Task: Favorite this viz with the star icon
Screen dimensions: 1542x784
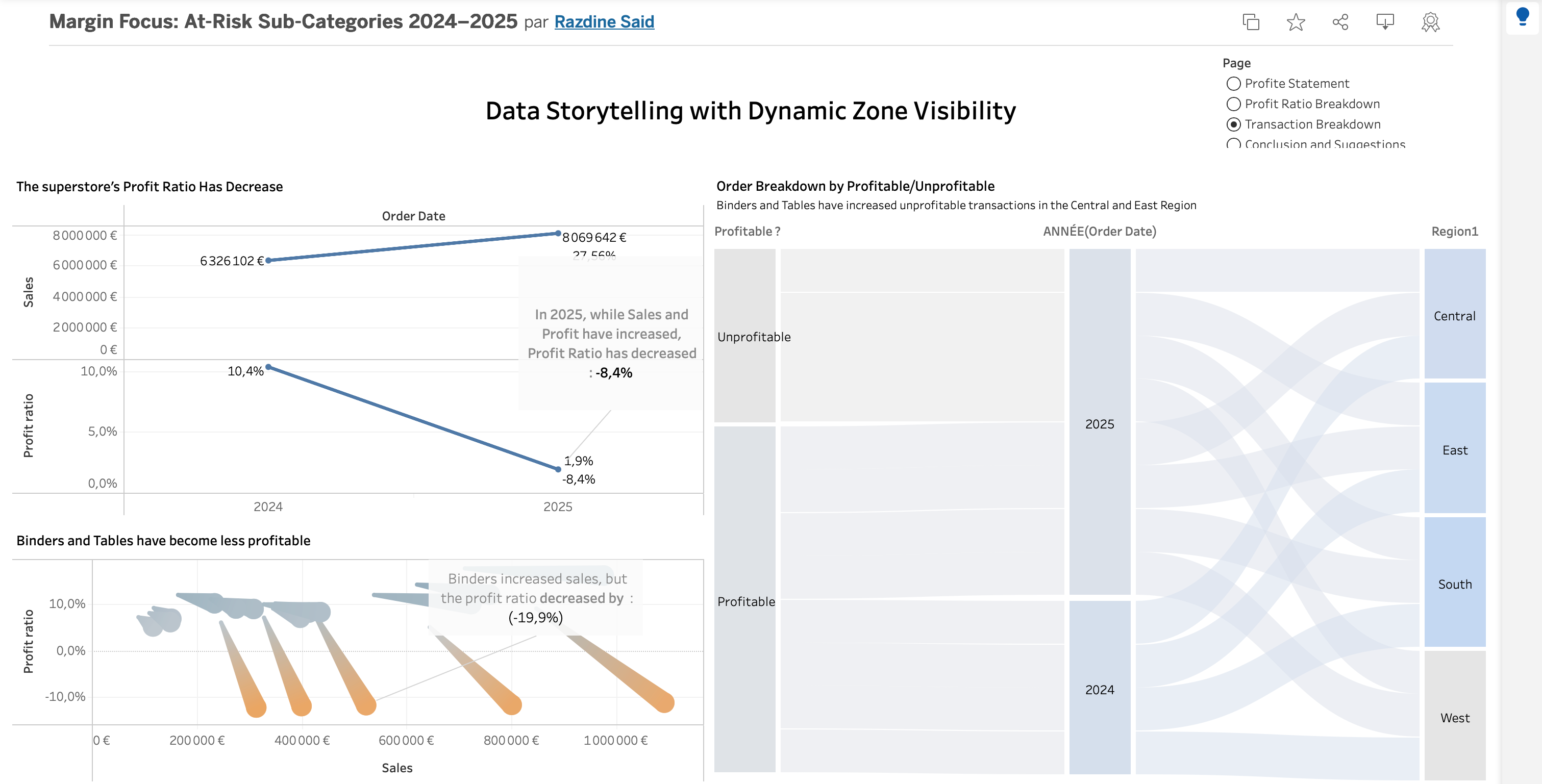Action: pos(1296,22)
